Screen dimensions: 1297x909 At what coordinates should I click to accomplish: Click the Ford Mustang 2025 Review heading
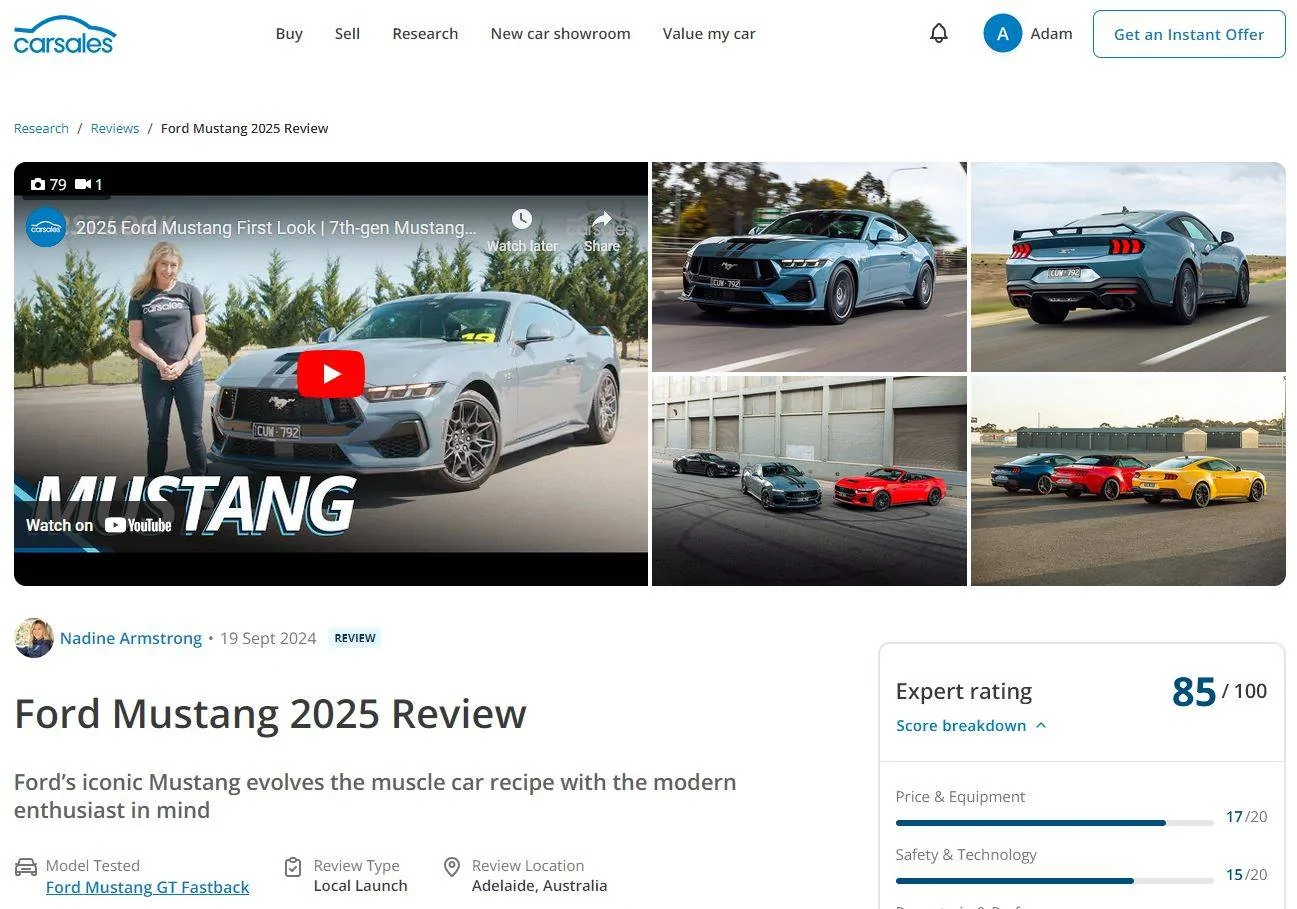[x=270, y=714]
